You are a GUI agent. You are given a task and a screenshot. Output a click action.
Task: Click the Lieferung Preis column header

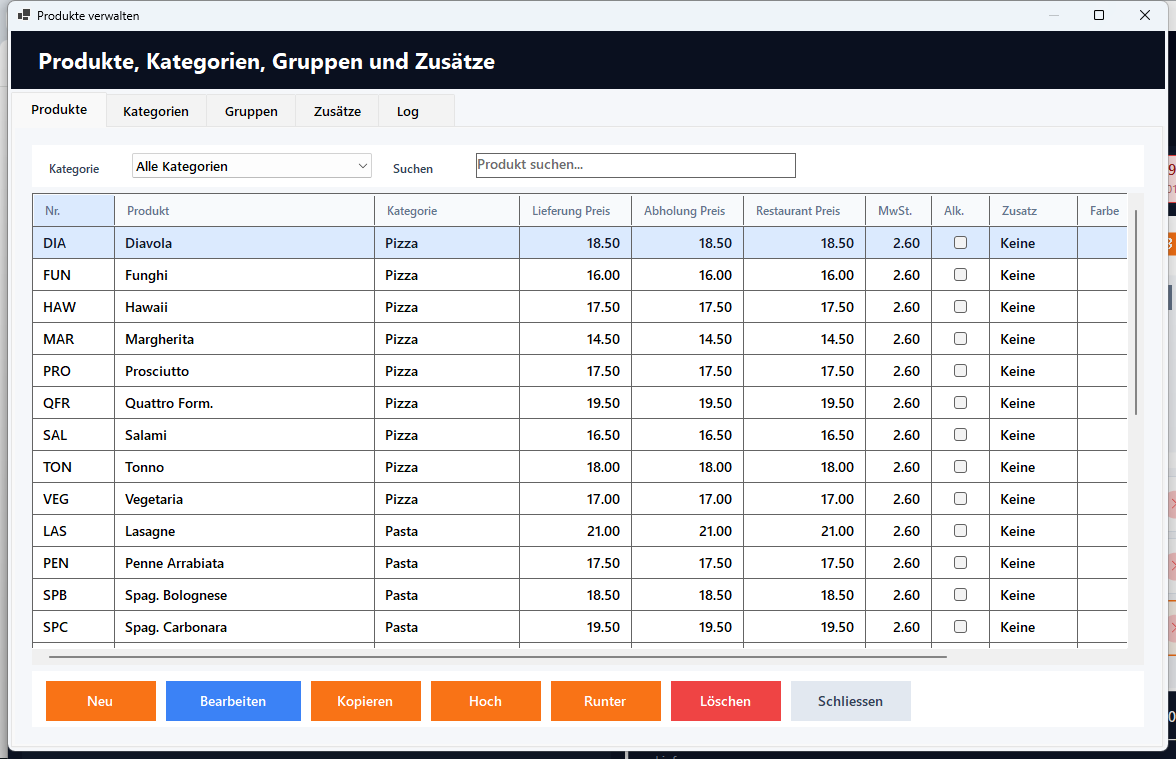click(575, 211)
